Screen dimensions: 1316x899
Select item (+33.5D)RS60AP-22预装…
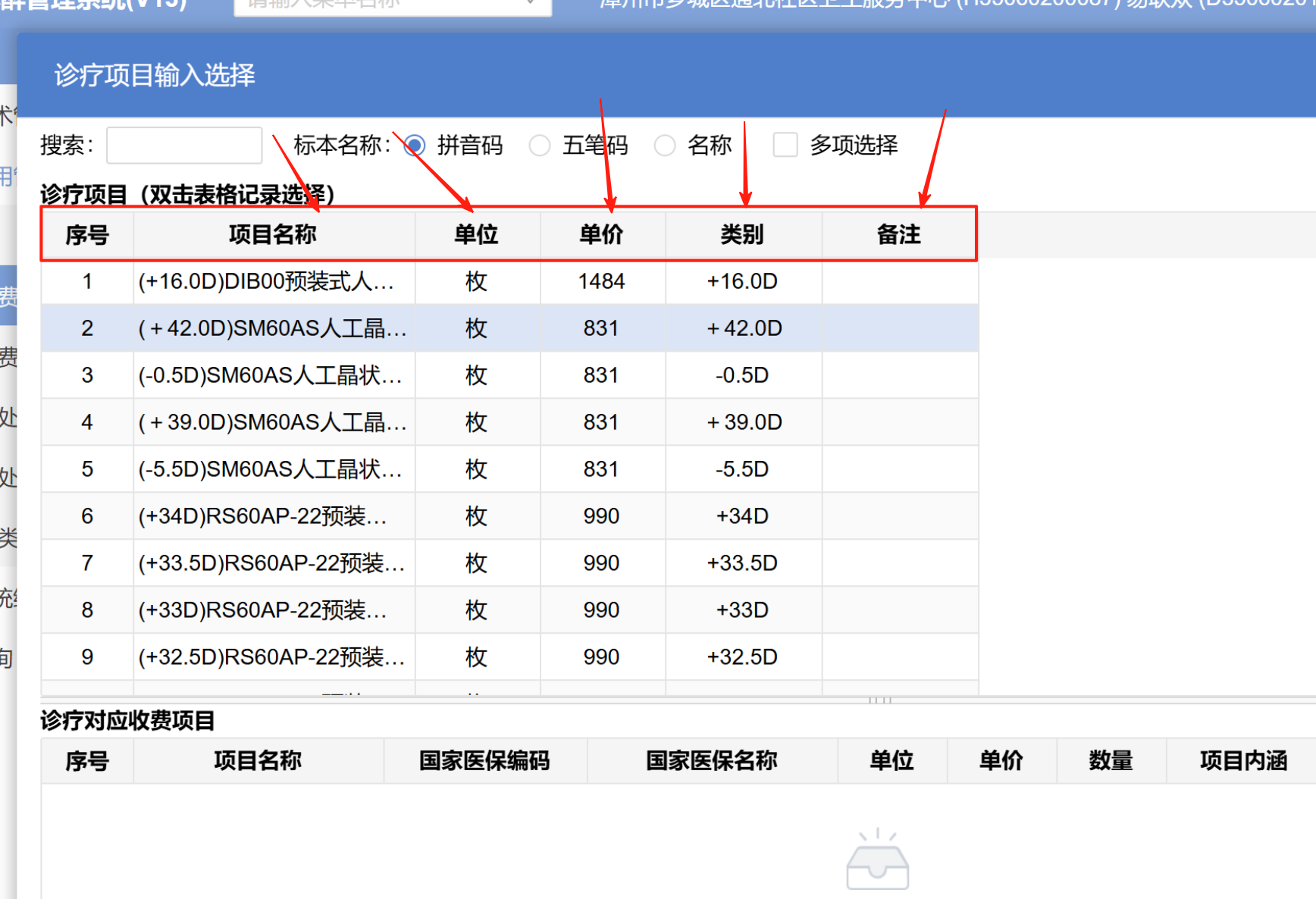click(x=274, y=564)
